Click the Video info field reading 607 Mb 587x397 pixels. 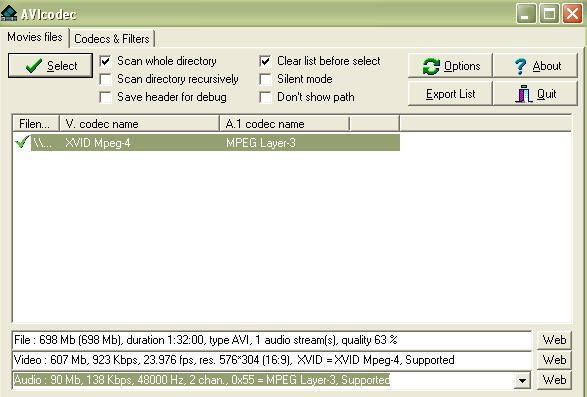(x=272, y=360)
